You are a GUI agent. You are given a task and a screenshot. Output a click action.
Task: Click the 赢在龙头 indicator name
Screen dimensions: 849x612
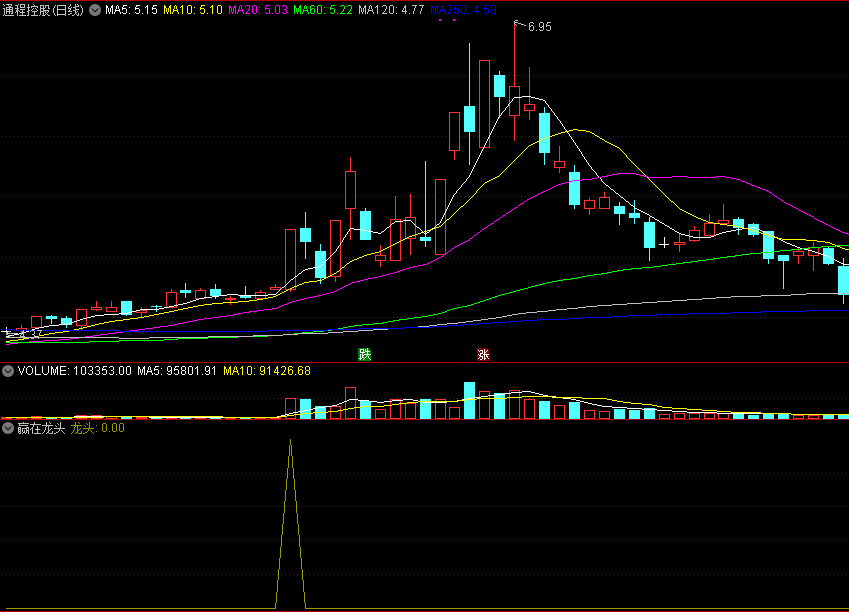coord(41,428)
